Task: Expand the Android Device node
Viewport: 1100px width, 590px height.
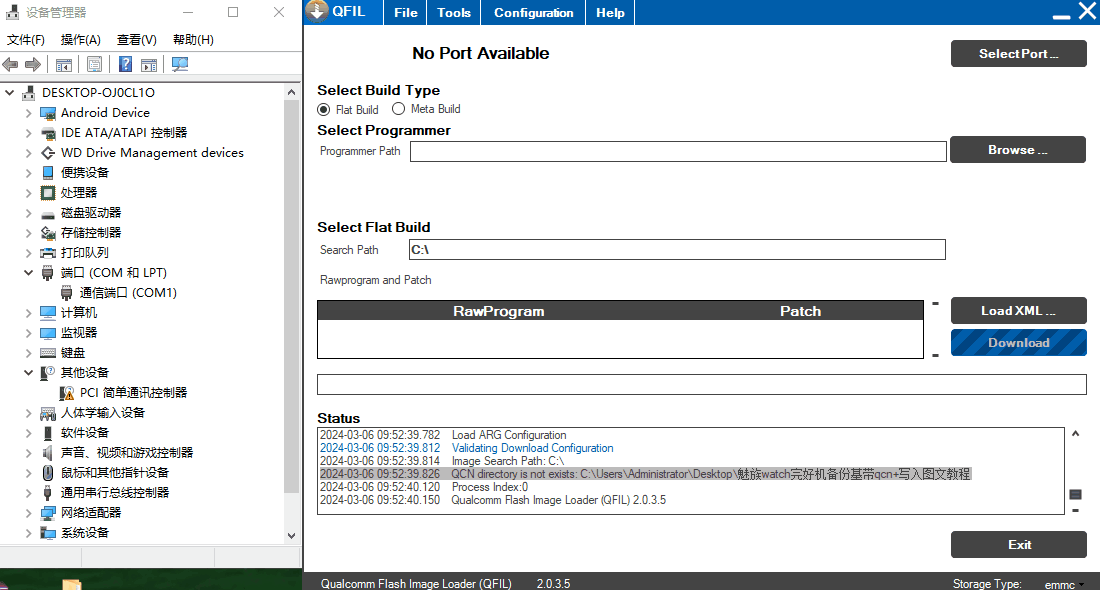Action: coord(29,113)
